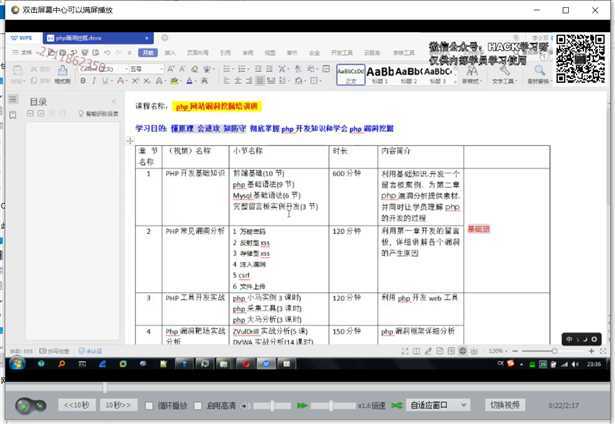Click the 智能识别目录 option in pane
The height and width of the screenshot is (424, 615).
[x=102, y=114]
